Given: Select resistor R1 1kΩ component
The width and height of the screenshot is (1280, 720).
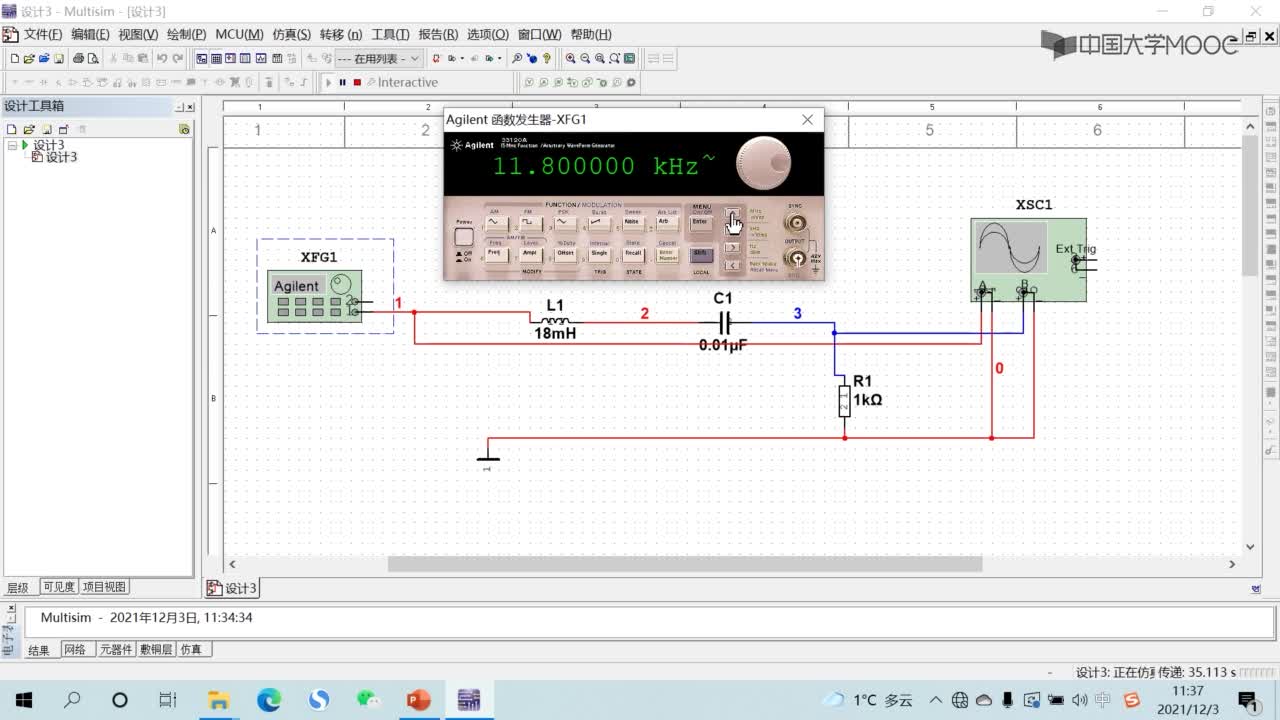Looking at the screenshot, I should (x=845, y=401).
